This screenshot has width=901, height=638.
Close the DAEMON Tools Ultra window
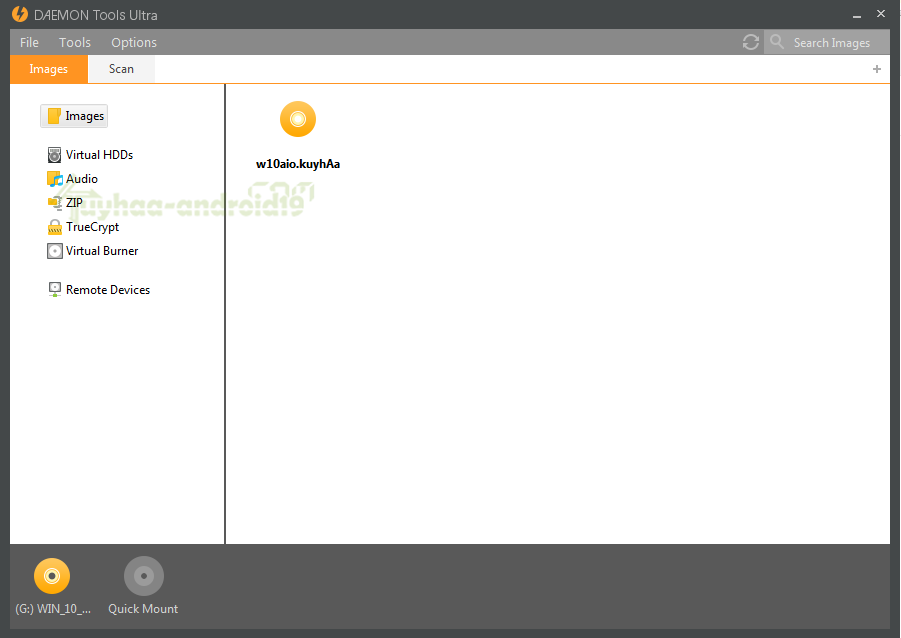point(881,13)
